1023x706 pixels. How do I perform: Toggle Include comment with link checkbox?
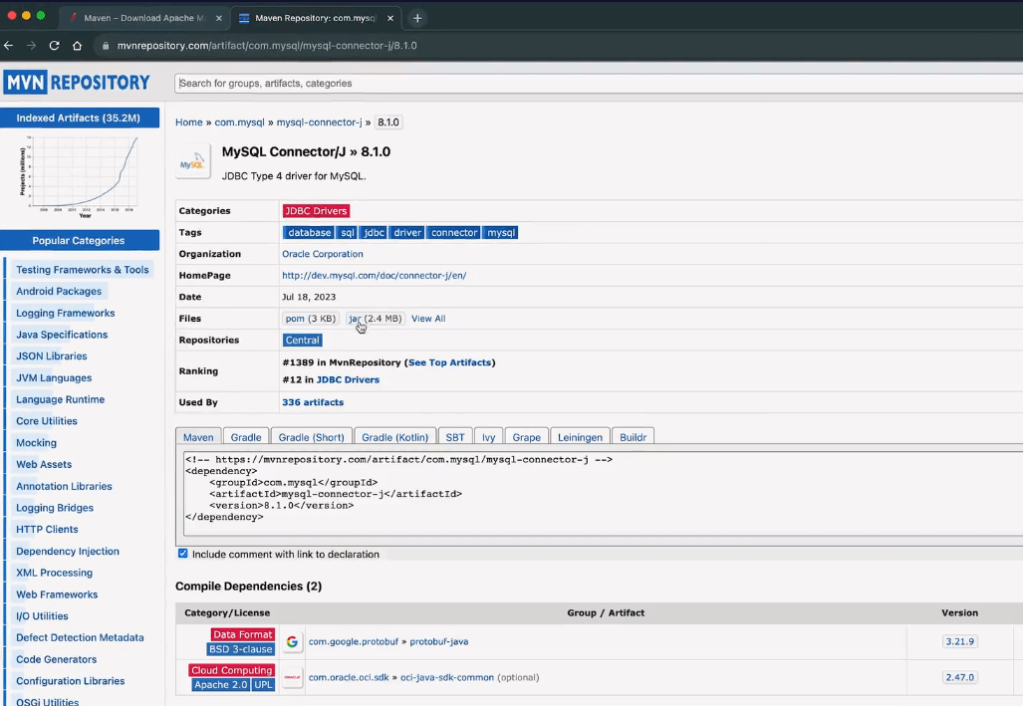183,553
